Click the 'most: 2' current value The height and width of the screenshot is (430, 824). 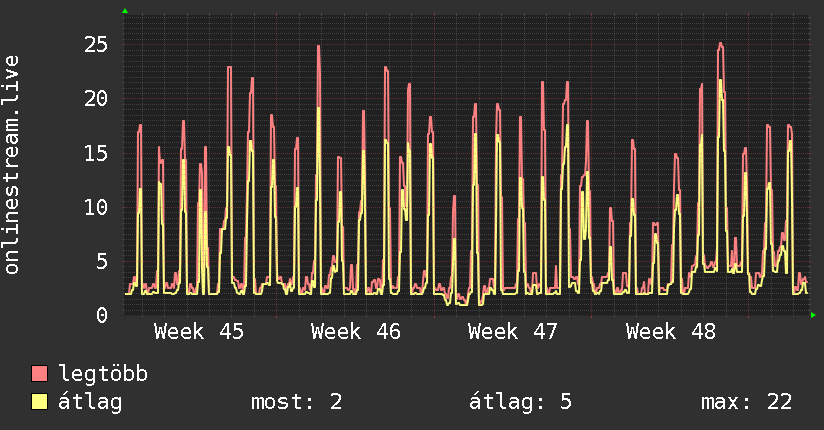pos(296,402)
